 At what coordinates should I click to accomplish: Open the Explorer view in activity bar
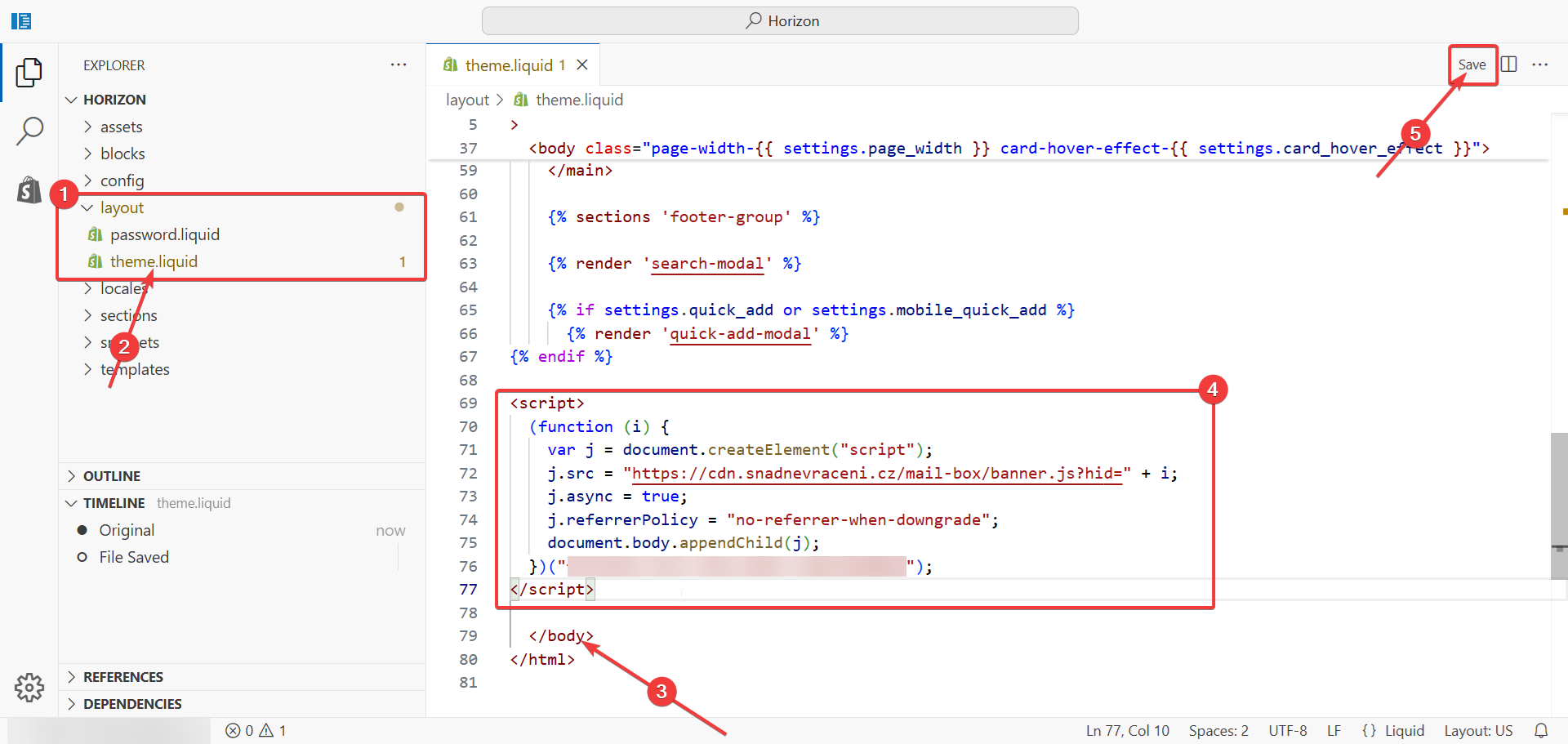[x=29, y=73]
